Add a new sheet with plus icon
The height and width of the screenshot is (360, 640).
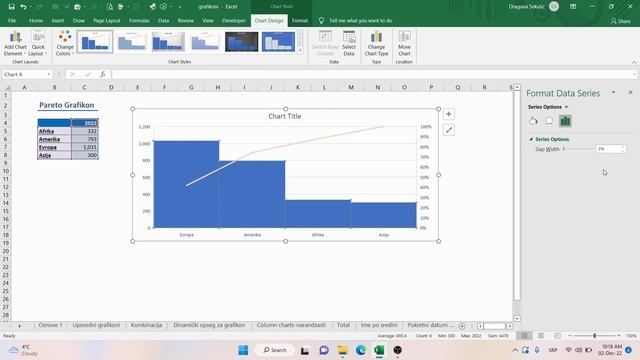click(462, 326)
